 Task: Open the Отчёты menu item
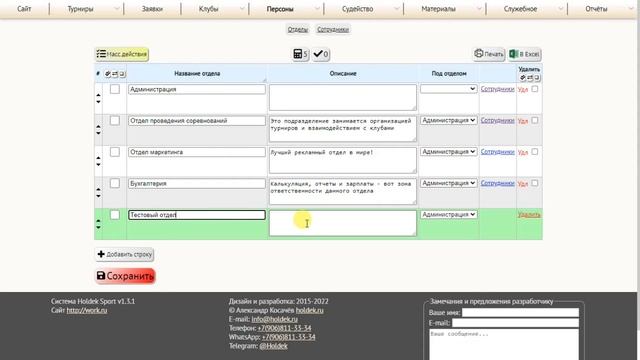point(596,9)
